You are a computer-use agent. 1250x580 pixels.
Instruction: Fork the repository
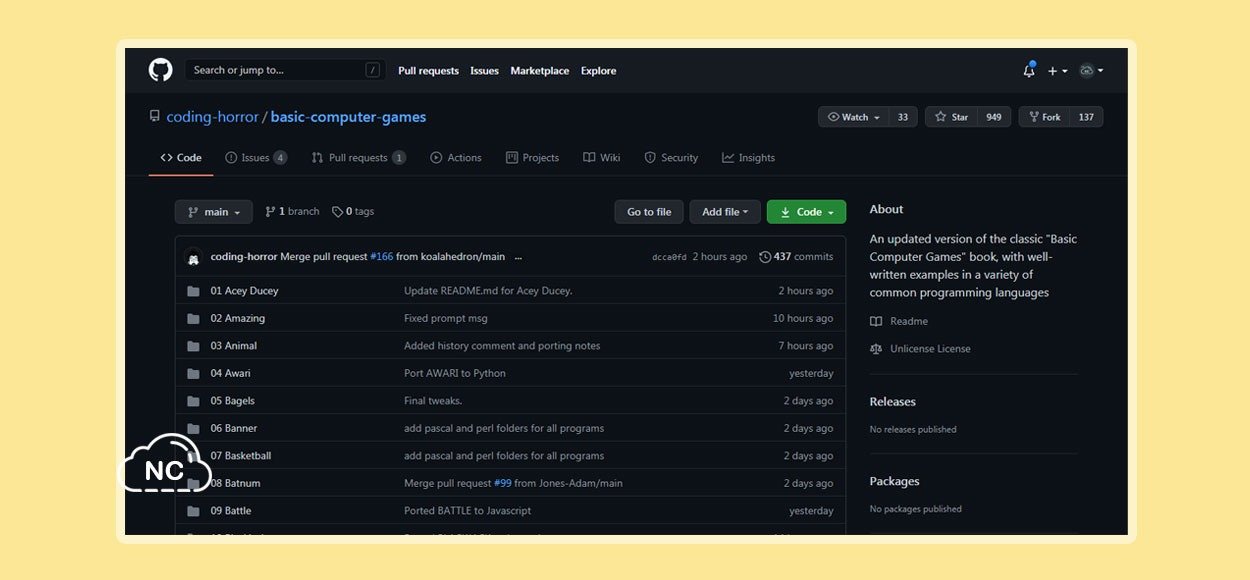point(1043,117)
